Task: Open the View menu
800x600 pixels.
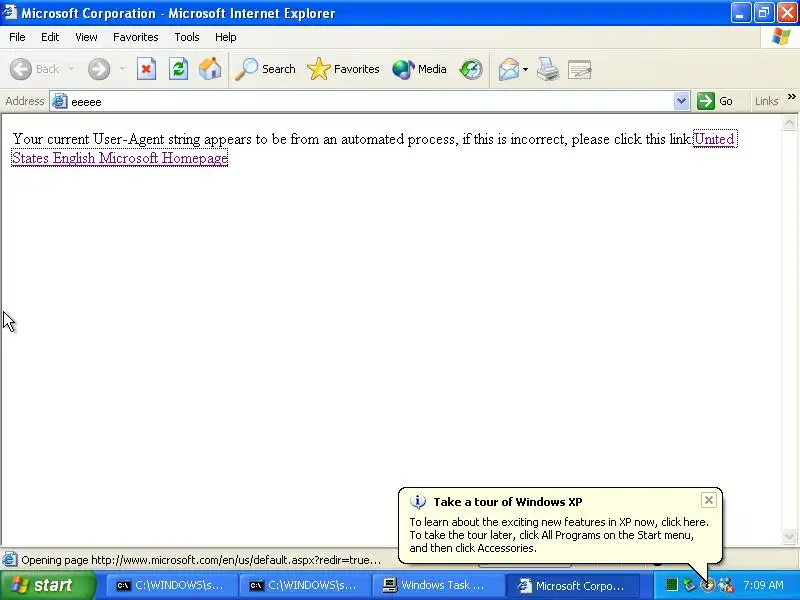Action: (86, 37)
